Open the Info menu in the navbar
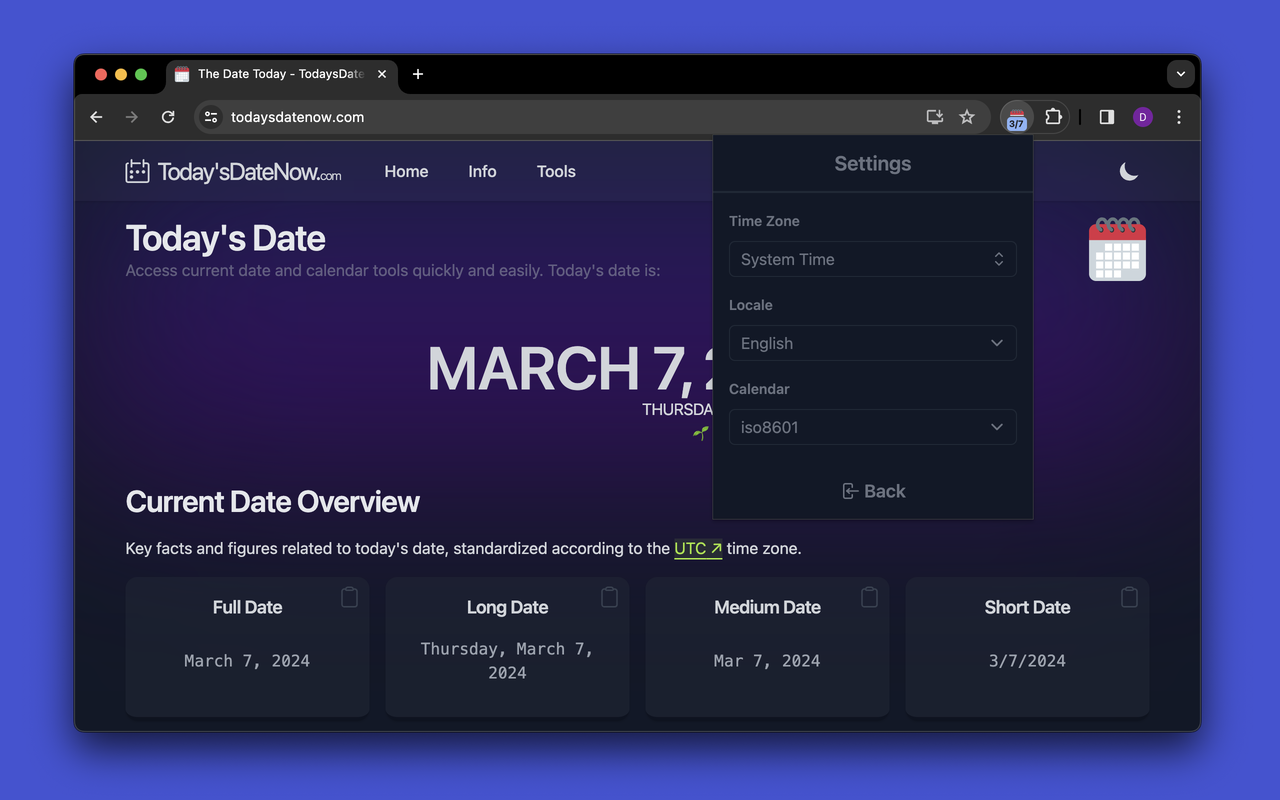 click(482, 172)
